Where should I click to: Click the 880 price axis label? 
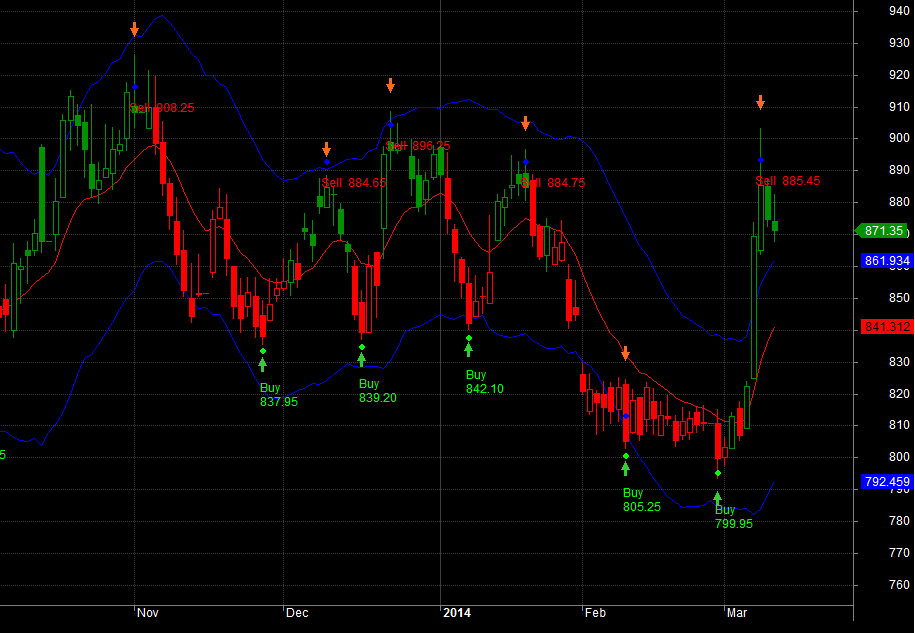point(899,202)
